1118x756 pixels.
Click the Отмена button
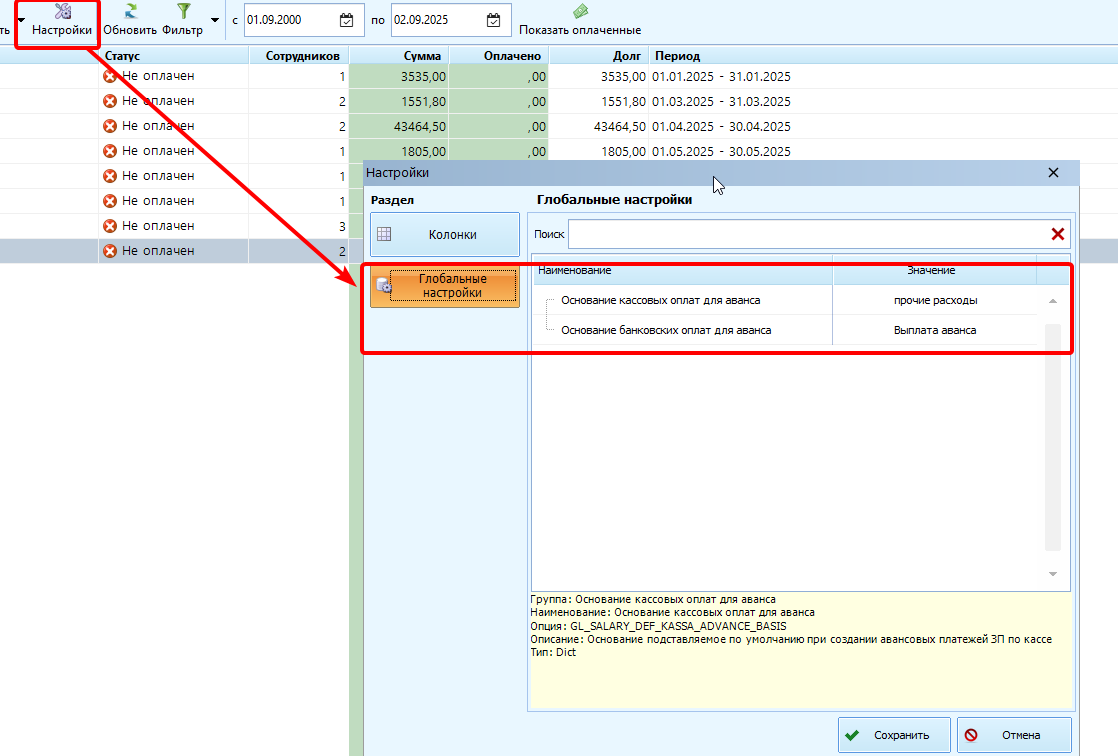[x=1014, y=735]
